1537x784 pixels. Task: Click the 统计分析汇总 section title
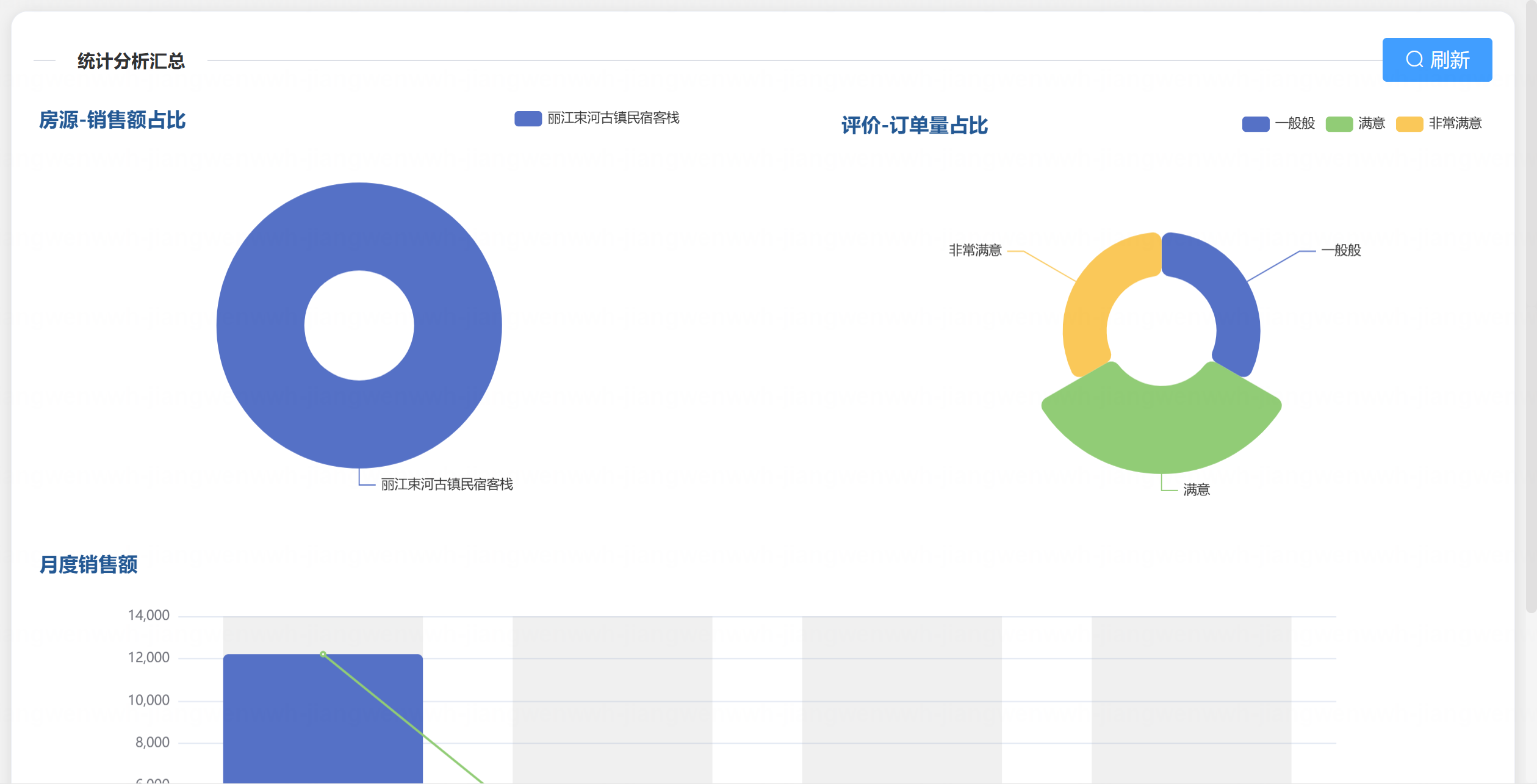131,61
